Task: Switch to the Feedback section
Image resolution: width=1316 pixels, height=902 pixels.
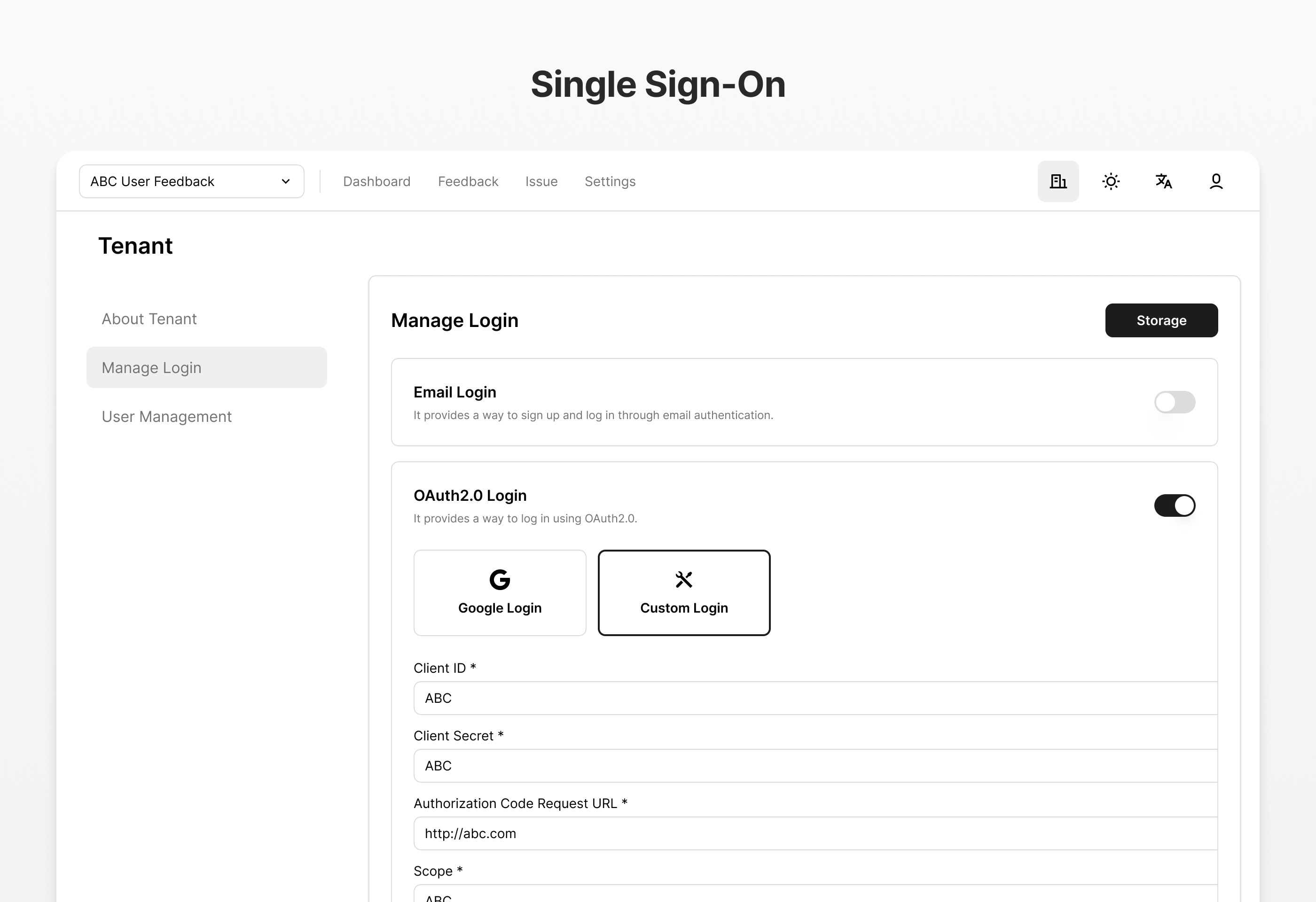Action: [468, 181]
